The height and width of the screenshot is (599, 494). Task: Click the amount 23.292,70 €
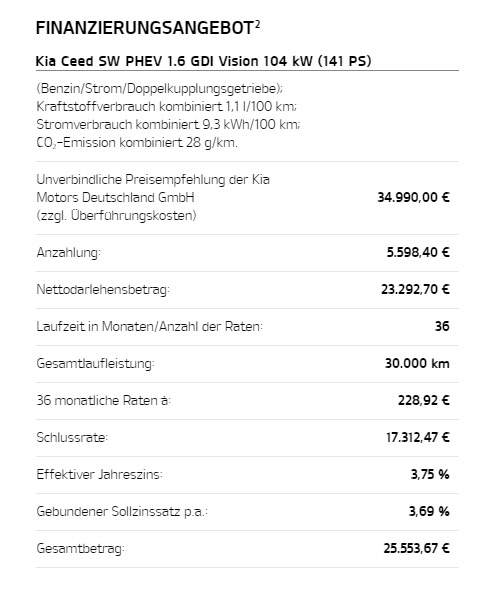415,290
